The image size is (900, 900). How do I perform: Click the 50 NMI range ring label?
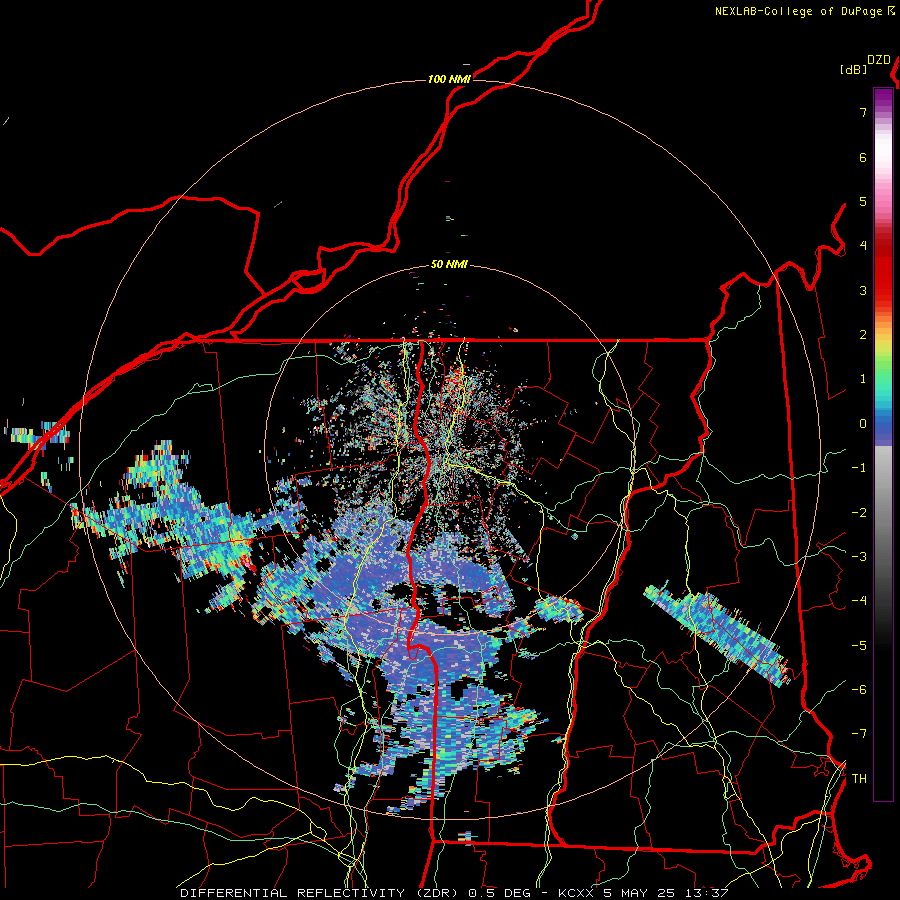point(449,264)
